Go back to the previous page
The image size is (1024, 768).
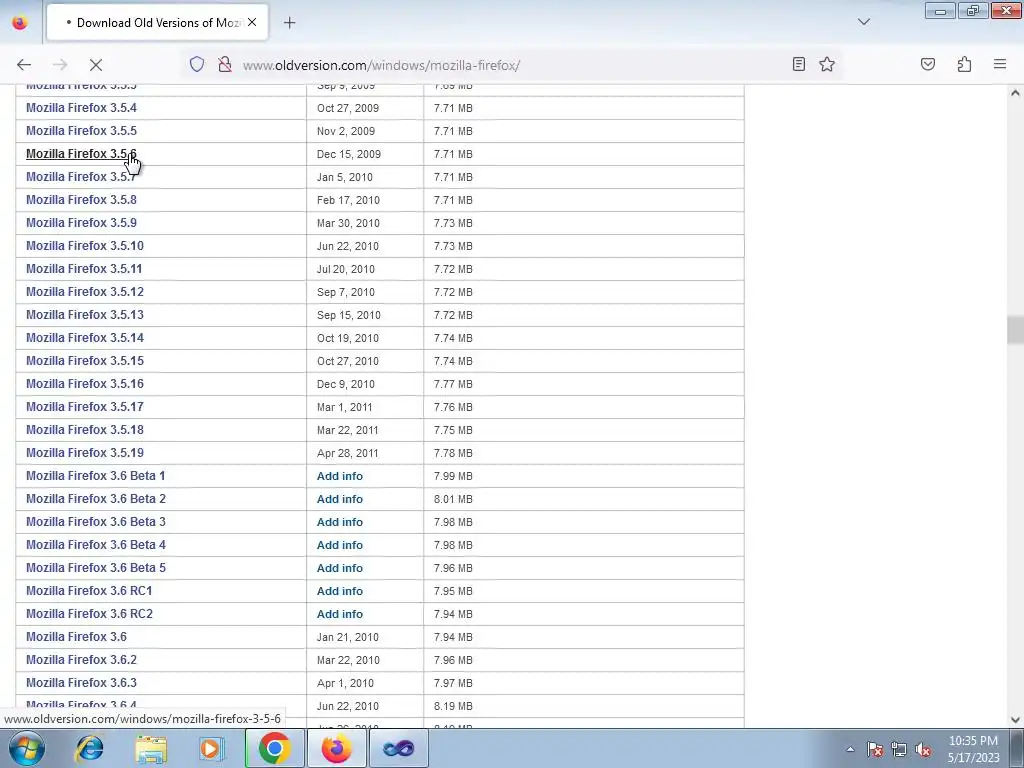pyautogui.click(x=24, y=65)
